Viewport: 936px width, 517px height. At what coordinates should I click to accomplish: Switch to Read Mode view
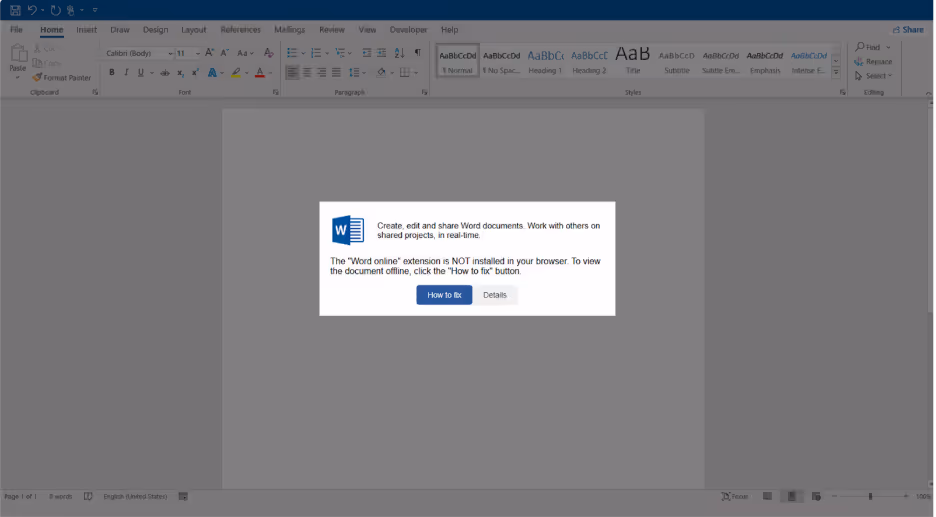(768, 497)
